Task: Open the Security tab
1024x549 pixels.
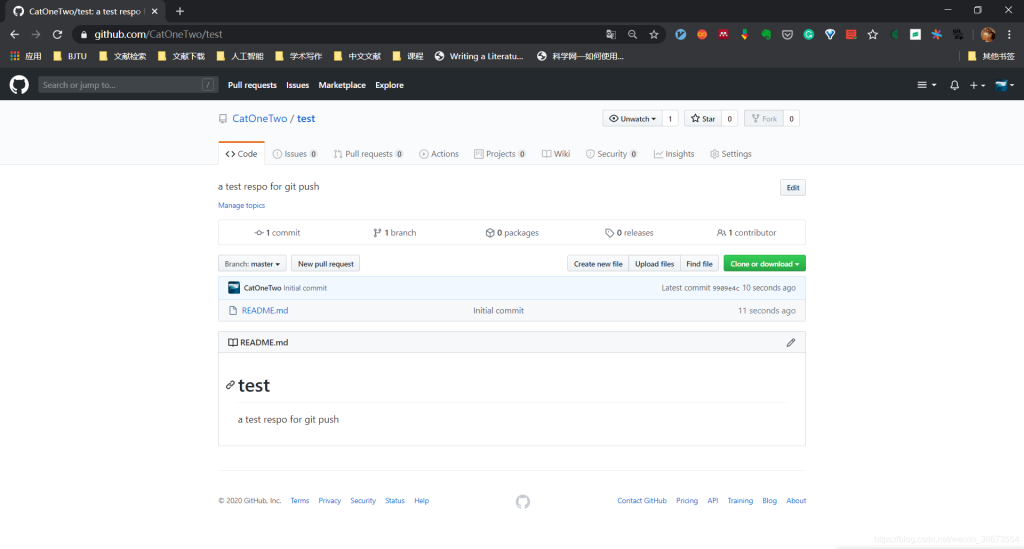Action: point(611,154)
